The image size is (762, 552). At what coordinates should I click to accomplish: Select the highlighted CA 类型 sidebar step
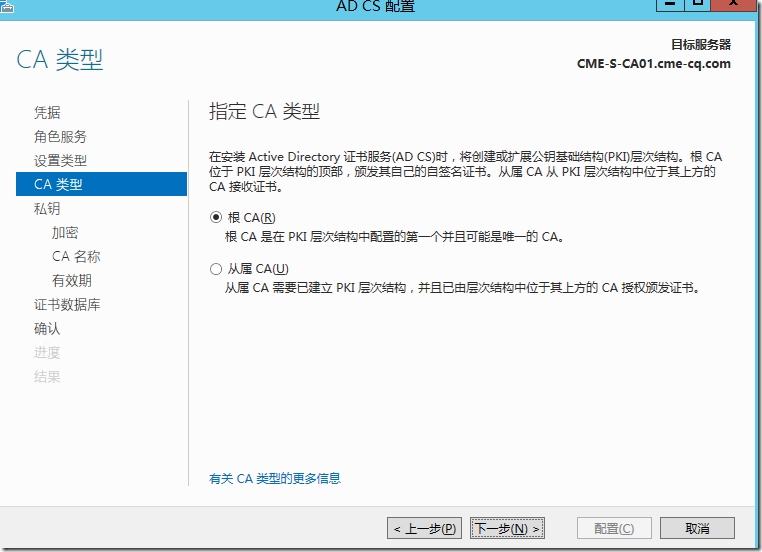101,184
